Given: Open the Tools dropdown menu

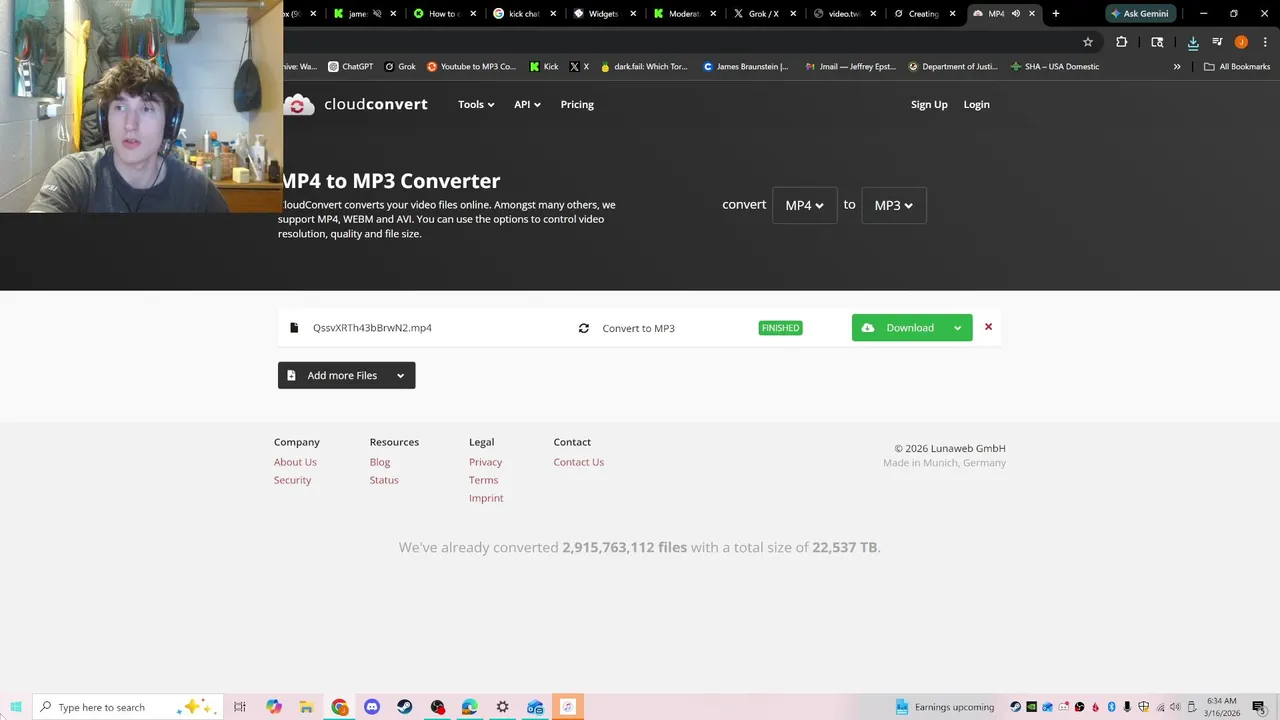Looking at the screenshot, I should (x=476, y=104).
